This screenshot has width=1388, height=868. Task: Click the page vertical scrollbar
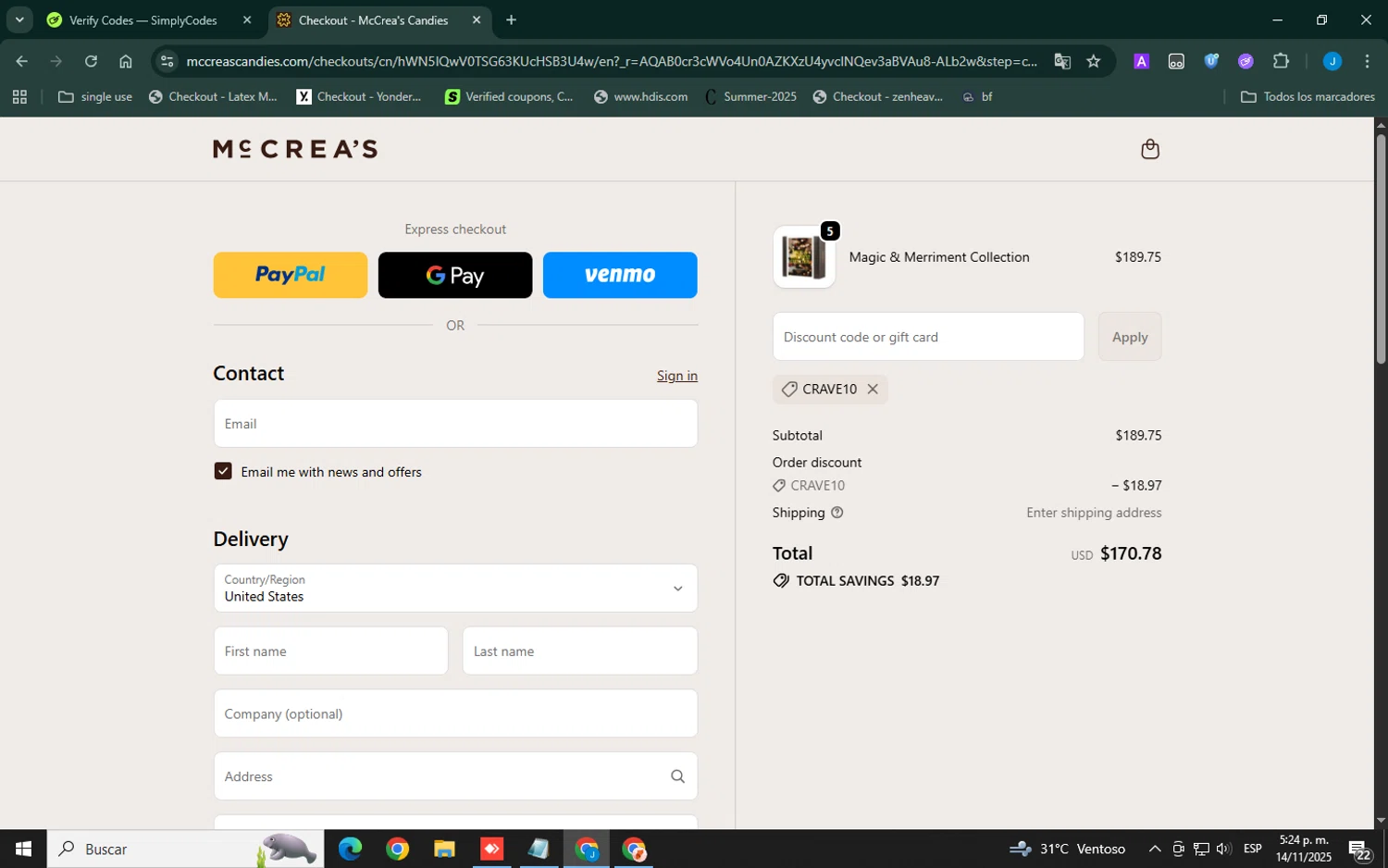[1381, 250]
